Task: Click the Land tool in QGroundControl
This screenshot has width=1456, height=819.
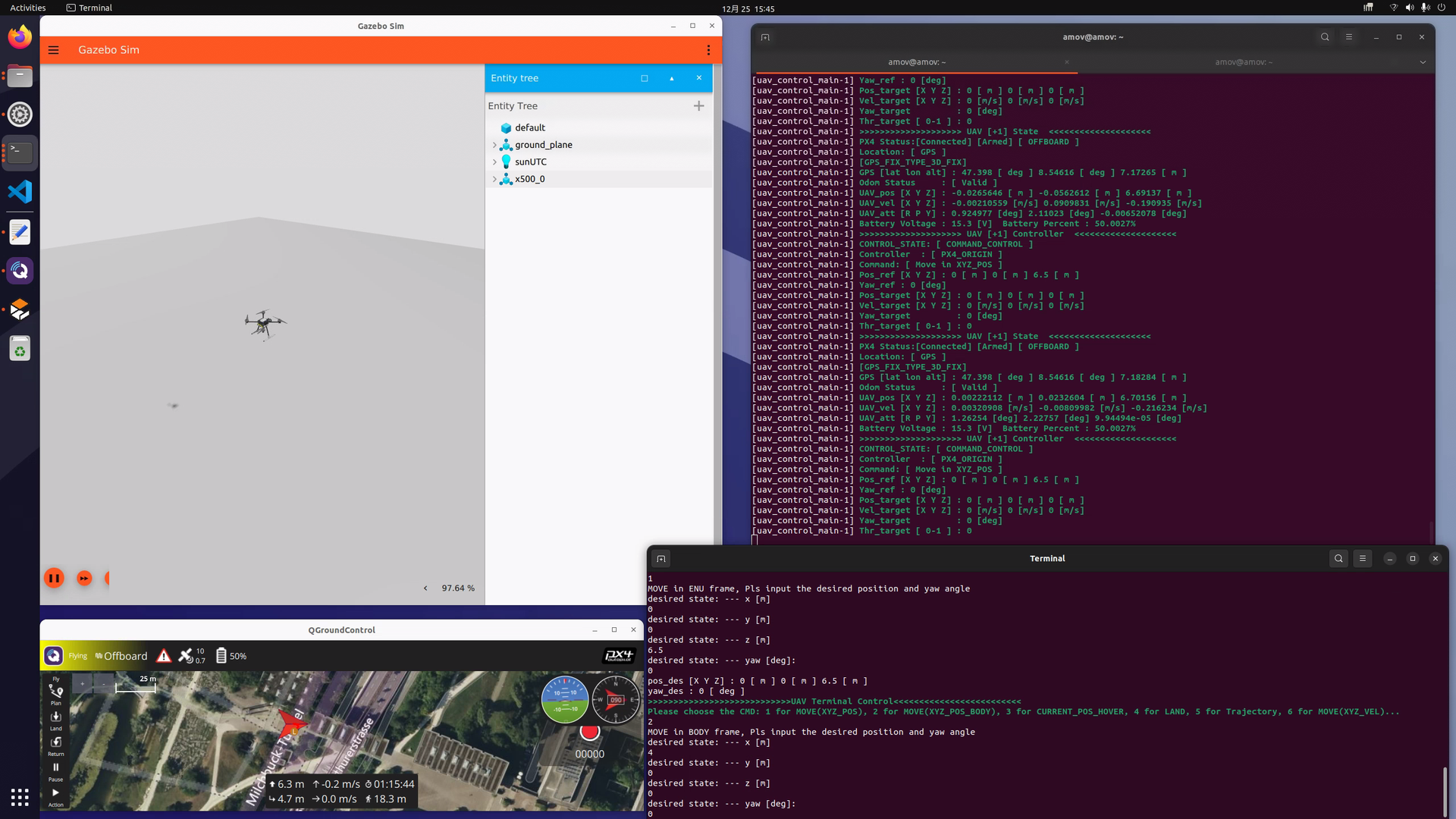Action: pos(55,720)
